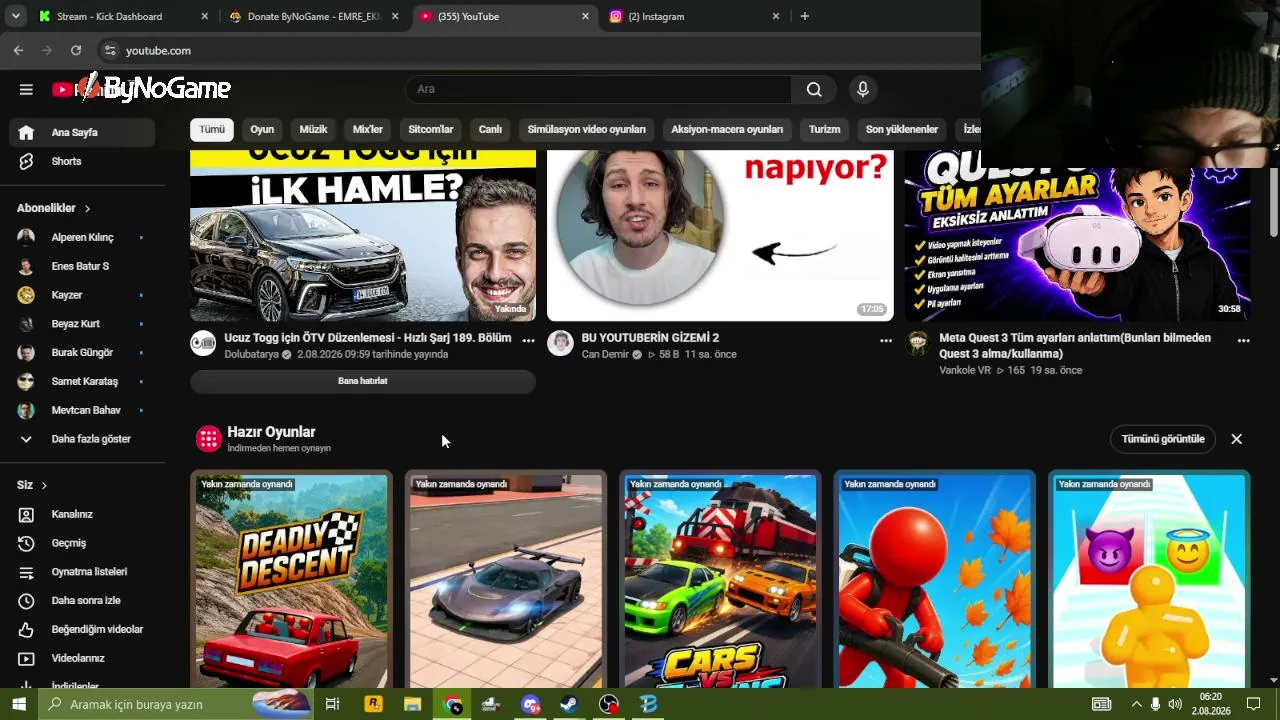Select the Mix'ler filter chip
The width and height of the screenshot is (1280, 720).
click(368, 129)
